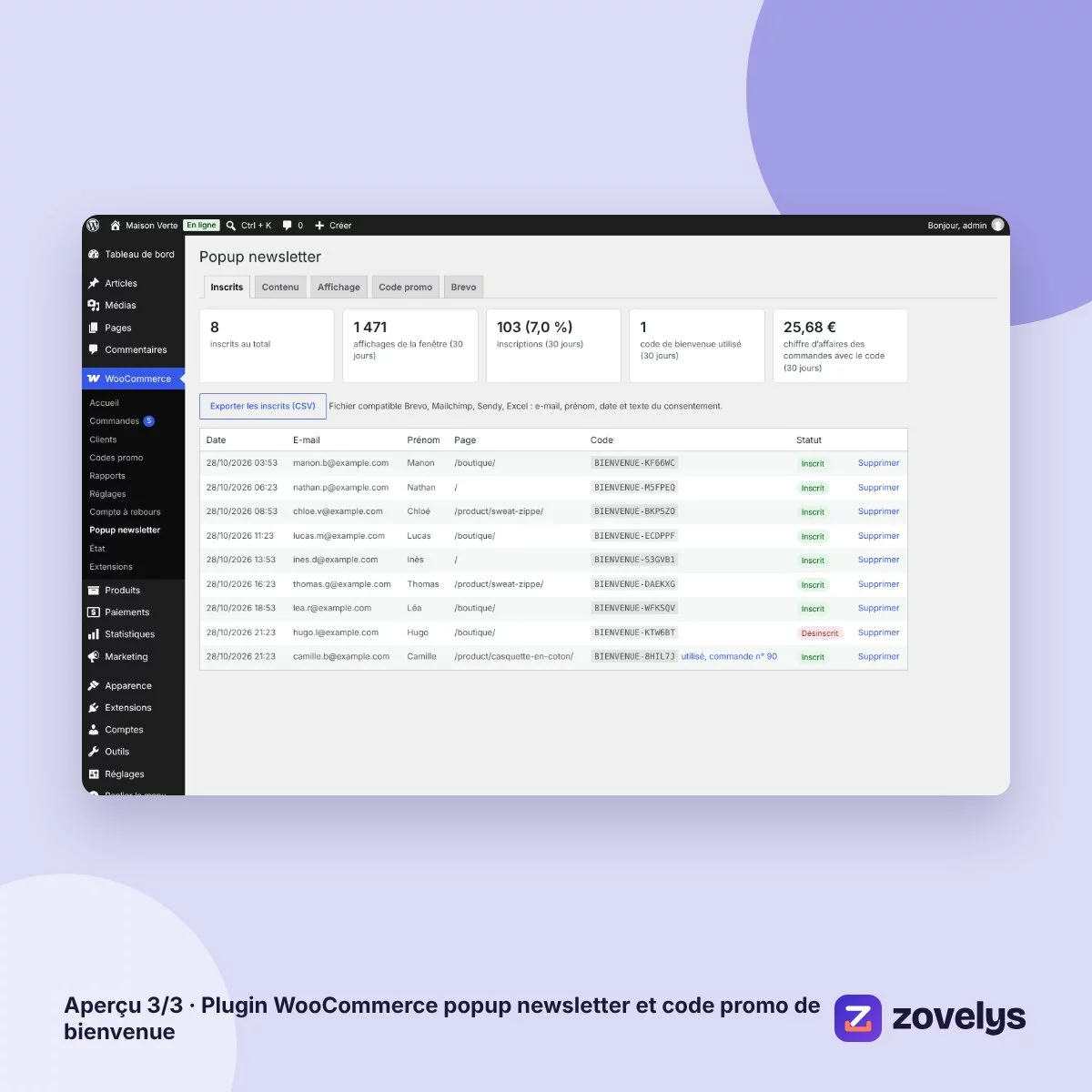Open Compte à rebours submenu item

(125, 512)
